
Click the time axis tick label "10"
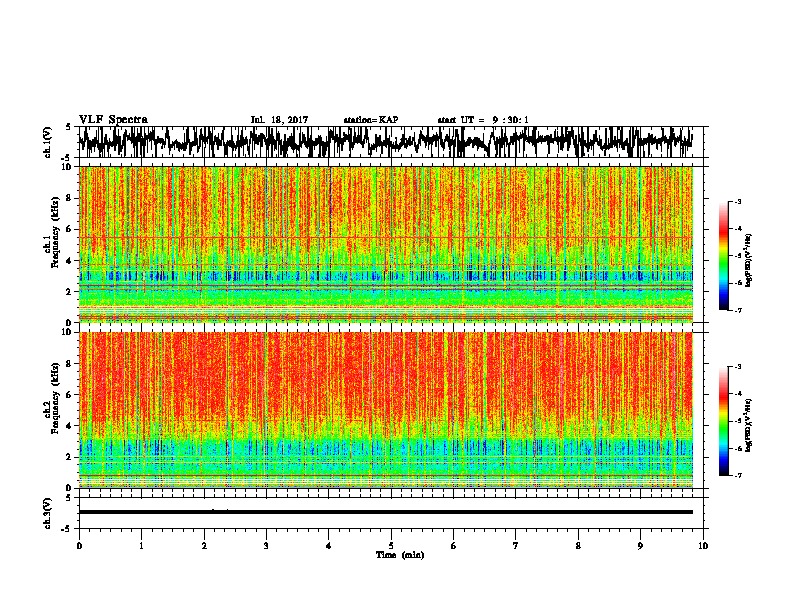click(703, 546)
